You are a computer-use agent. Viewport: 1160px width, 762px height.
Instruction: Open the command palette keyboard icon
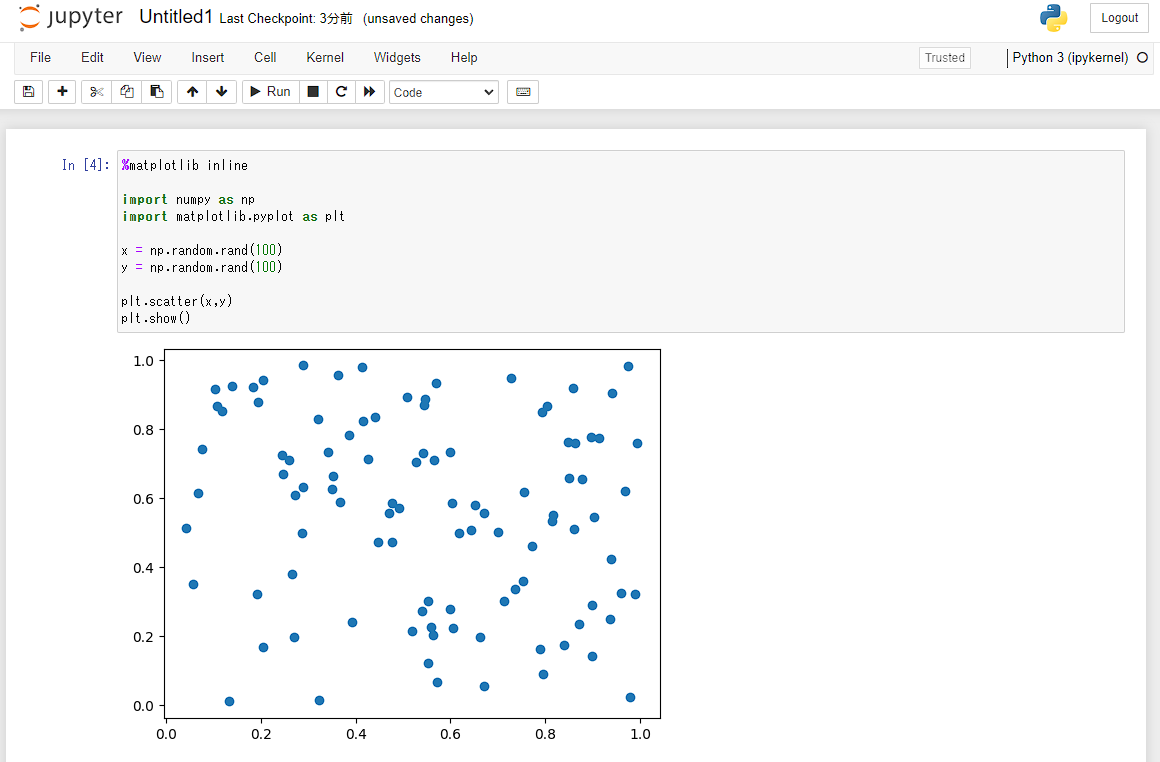pos(523,92)
